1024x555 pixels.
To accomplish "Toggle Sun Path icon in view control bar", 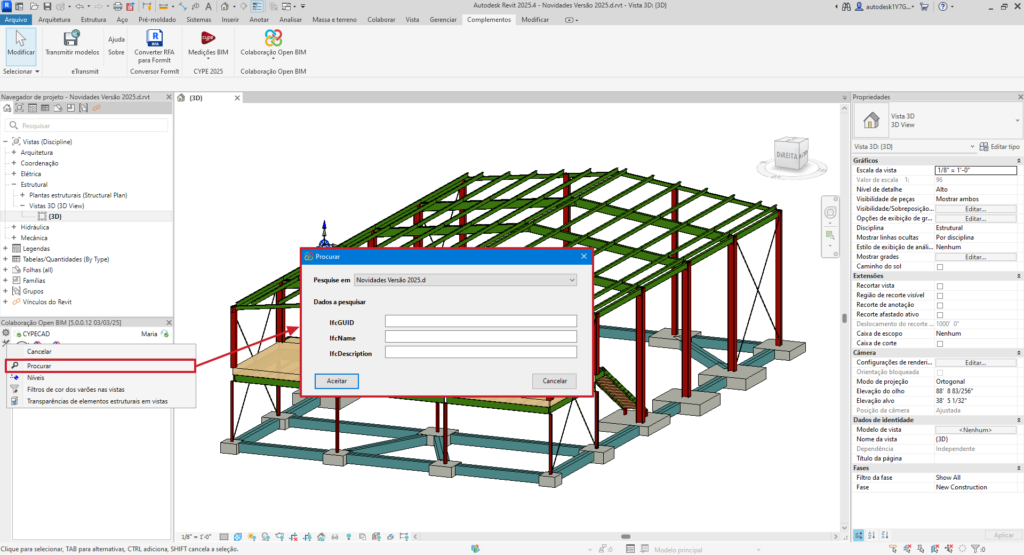I will tap(251, 537).
